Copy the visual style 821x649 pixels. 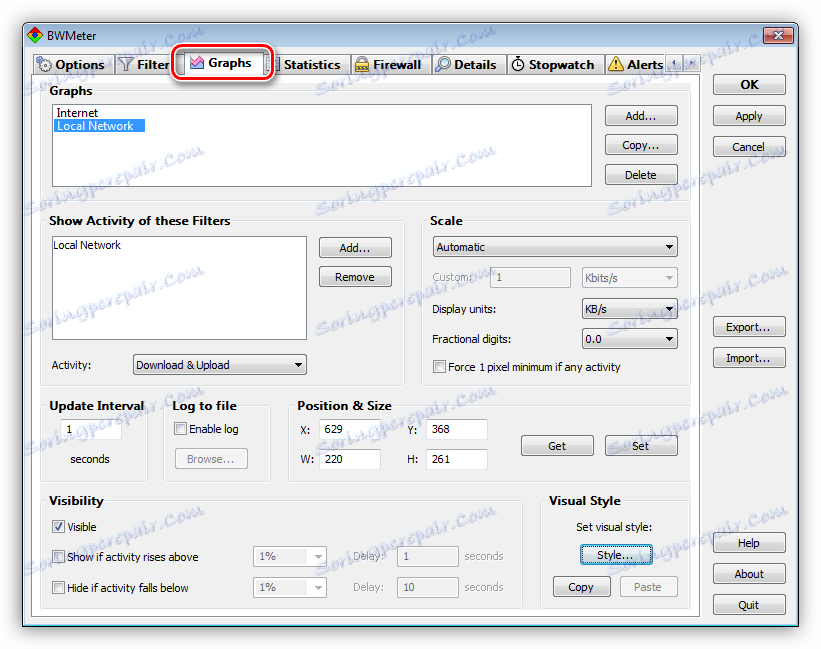click(581, 587)
